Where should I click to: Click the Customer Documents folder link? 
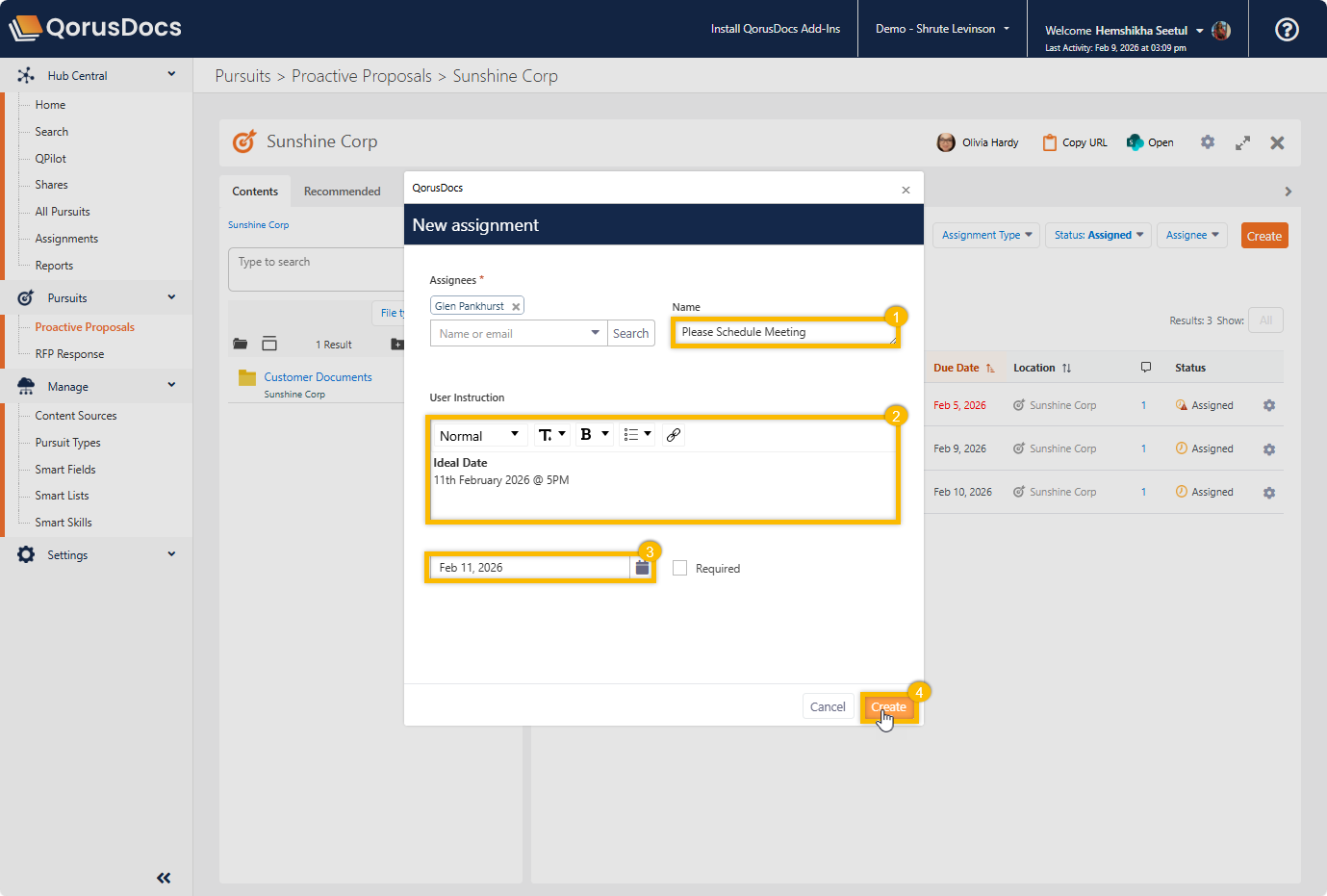tap(318, 377)
